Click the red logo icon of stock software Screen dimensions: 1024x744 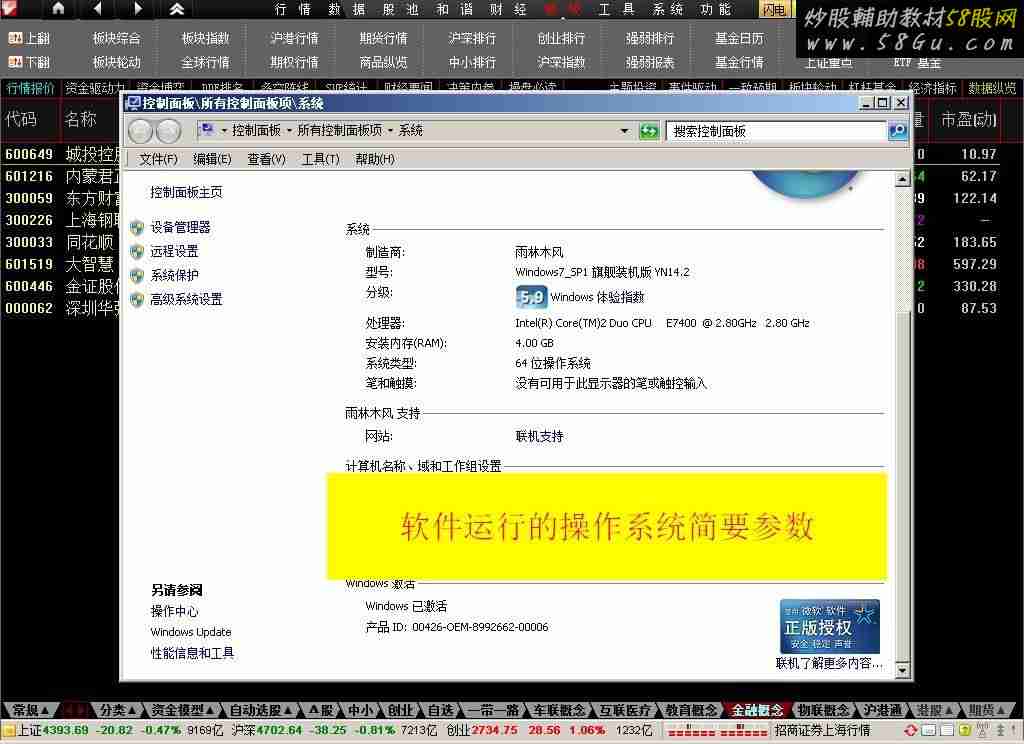9,8
